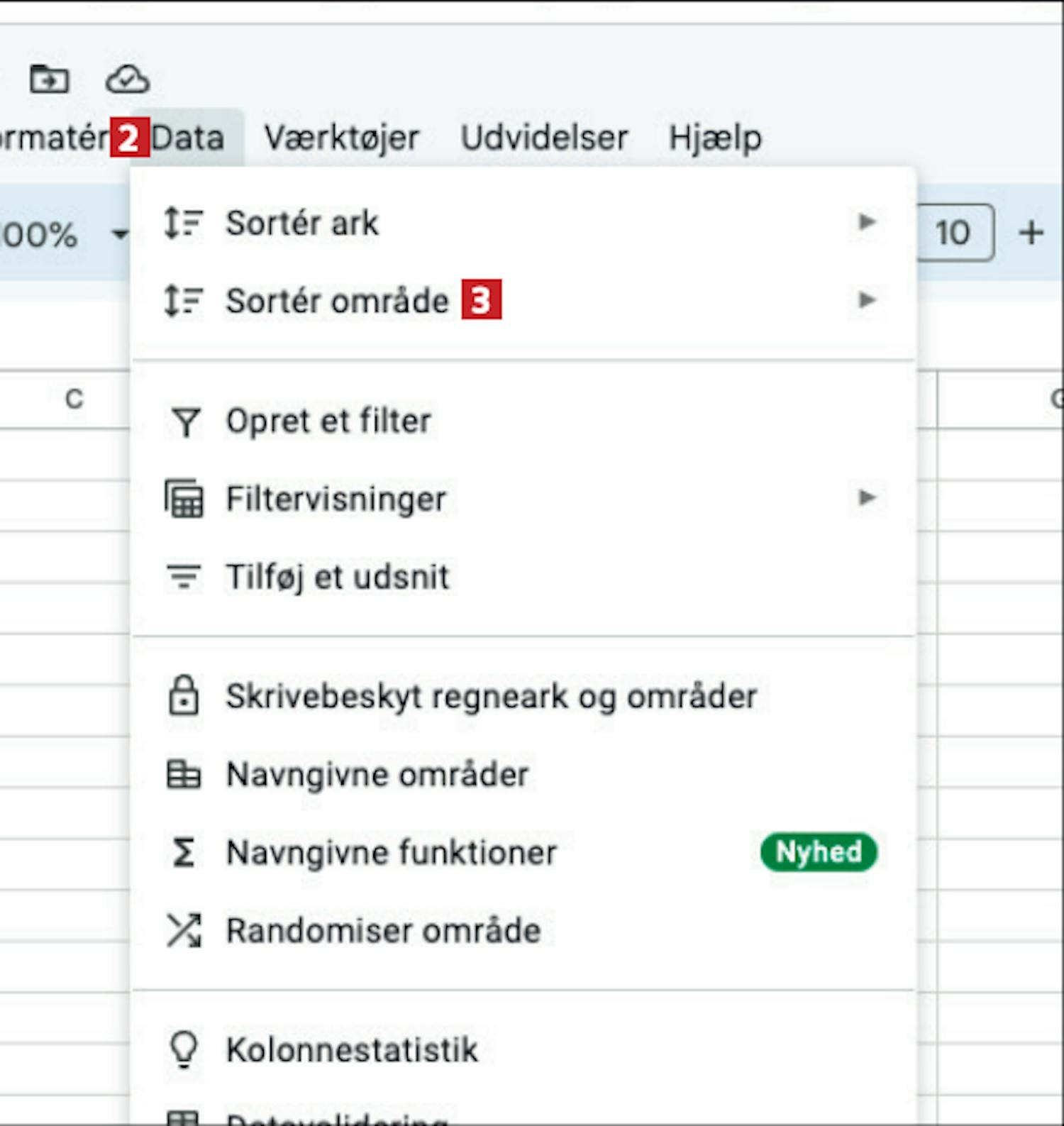
Task: Click the cloud saved status icon
Action: (x=128, y=79)
